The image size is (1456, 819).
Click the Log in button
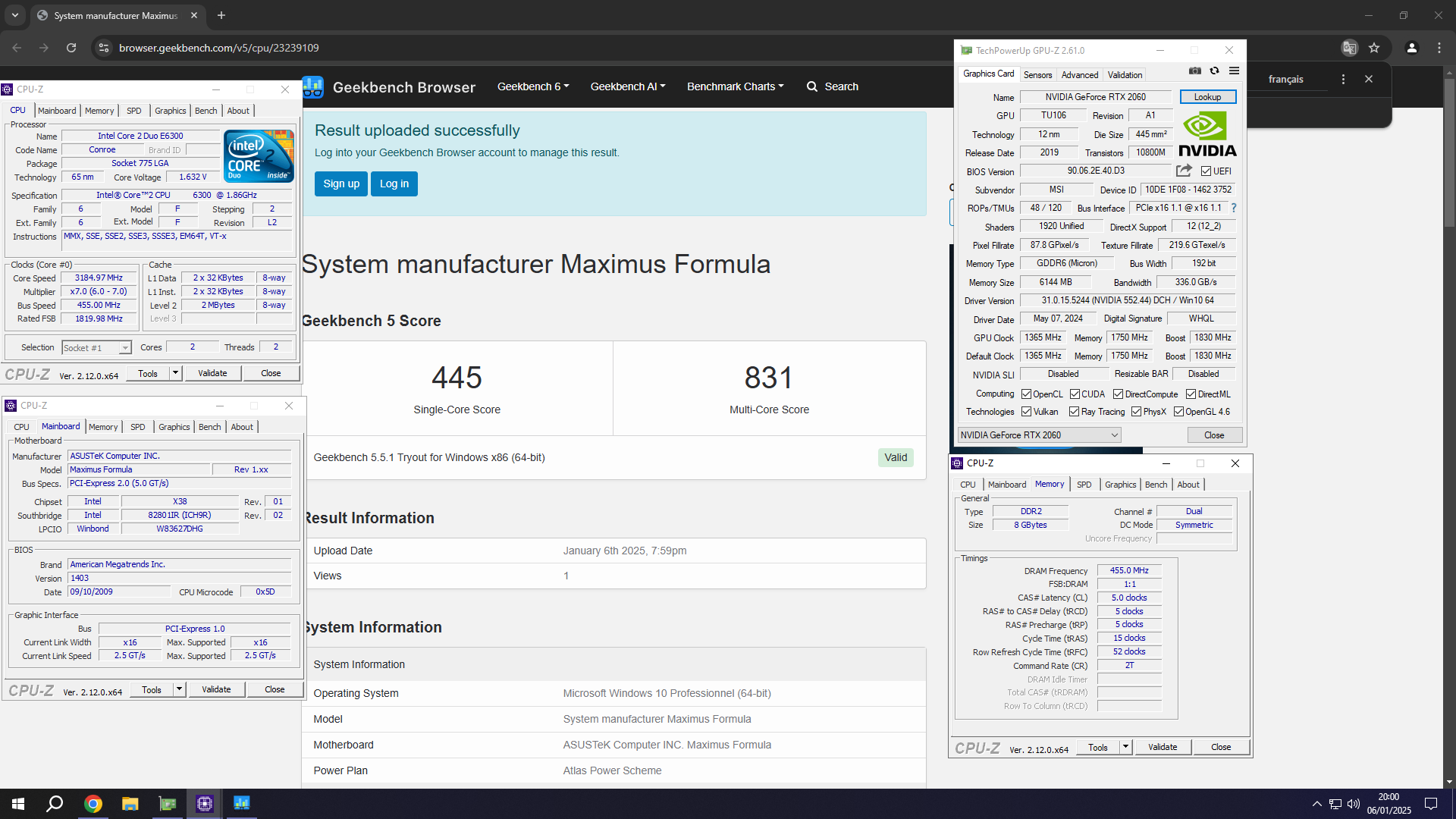(394, 184)
